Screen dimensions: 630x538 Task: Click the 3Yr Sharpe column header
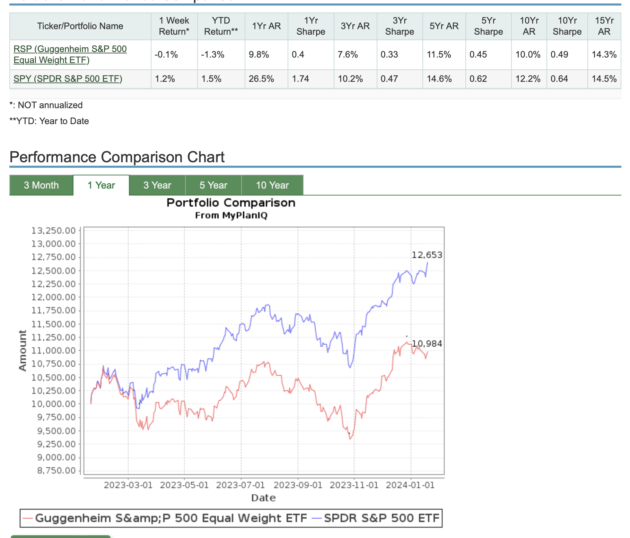399,26
